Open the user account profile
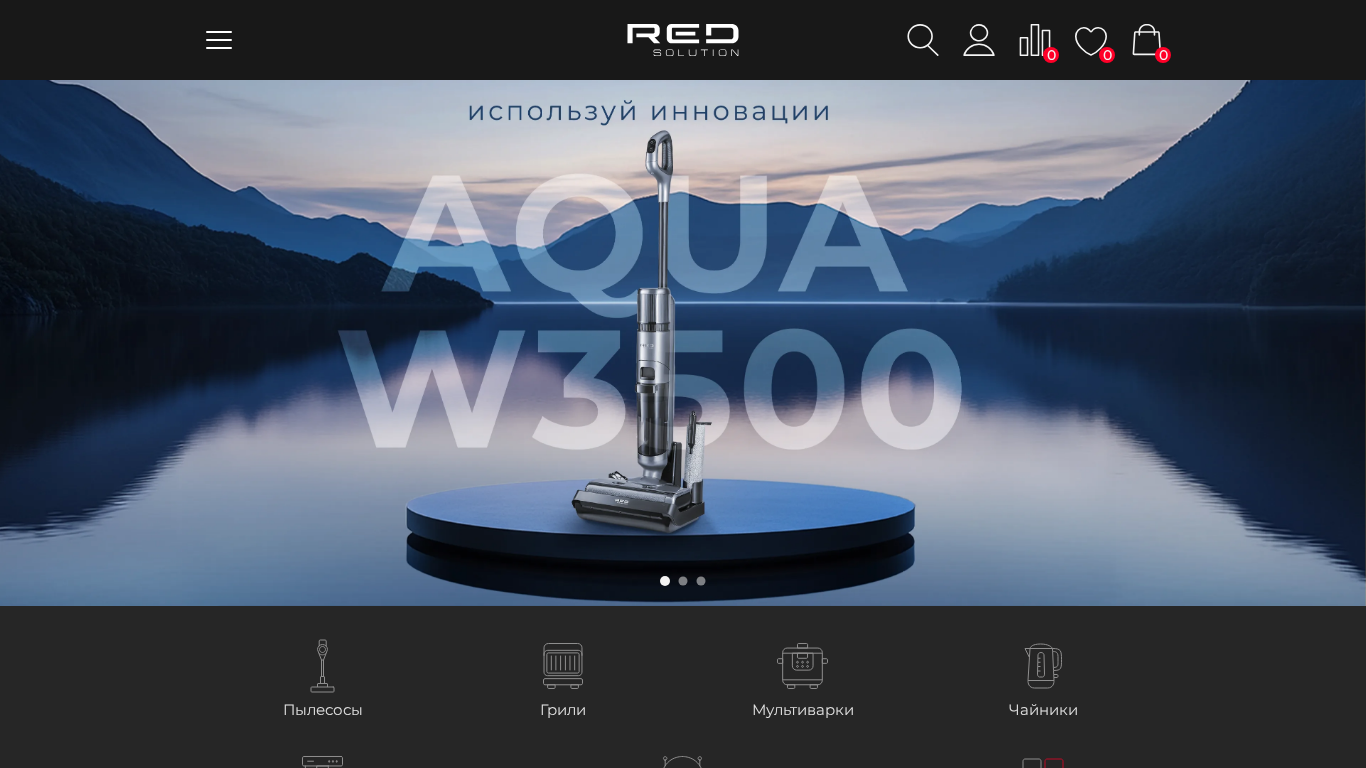The image size is (1366, 768). pos(979,40)
